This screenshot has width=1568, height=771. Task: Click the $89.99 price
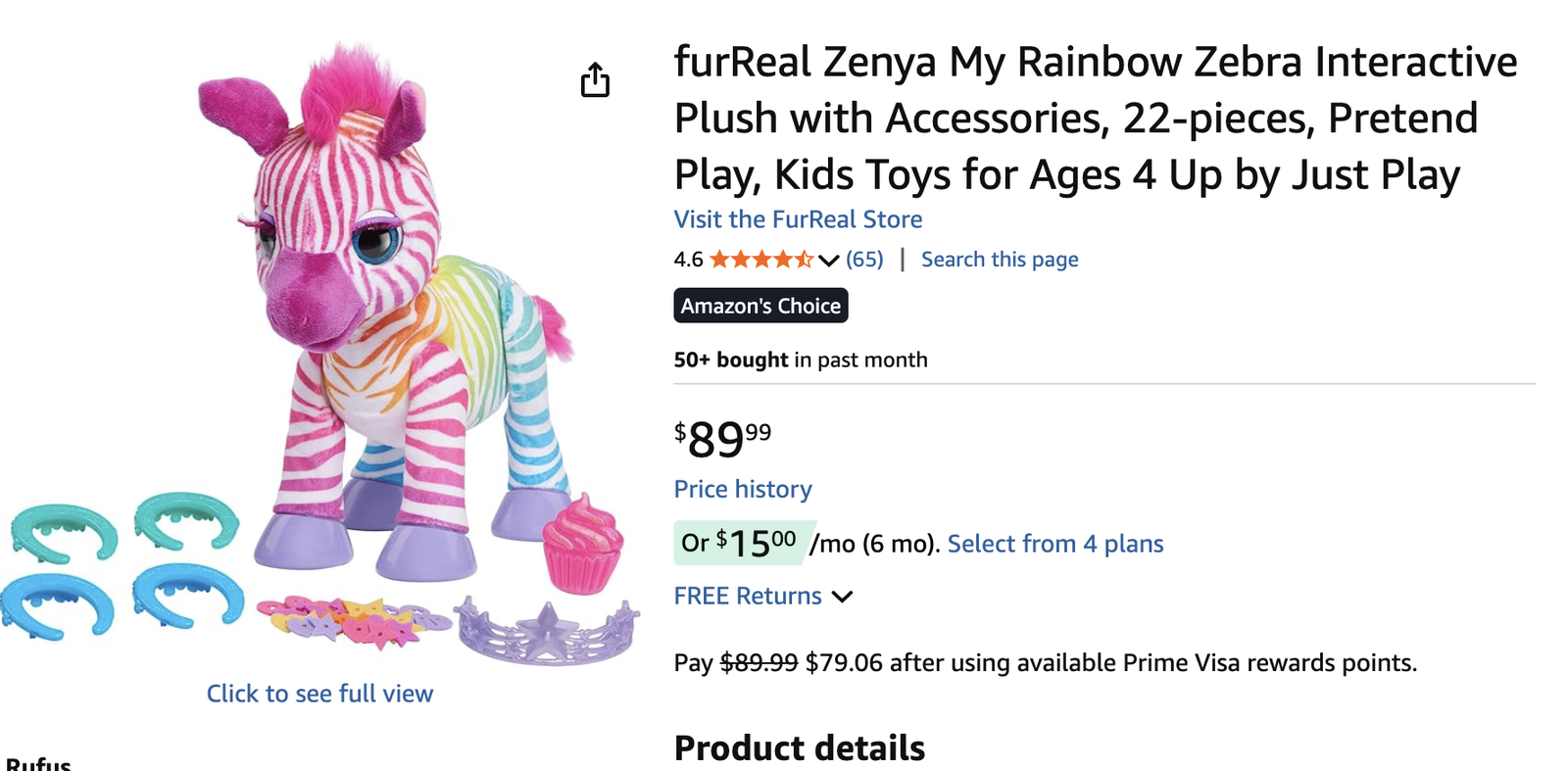coord(722,439)
